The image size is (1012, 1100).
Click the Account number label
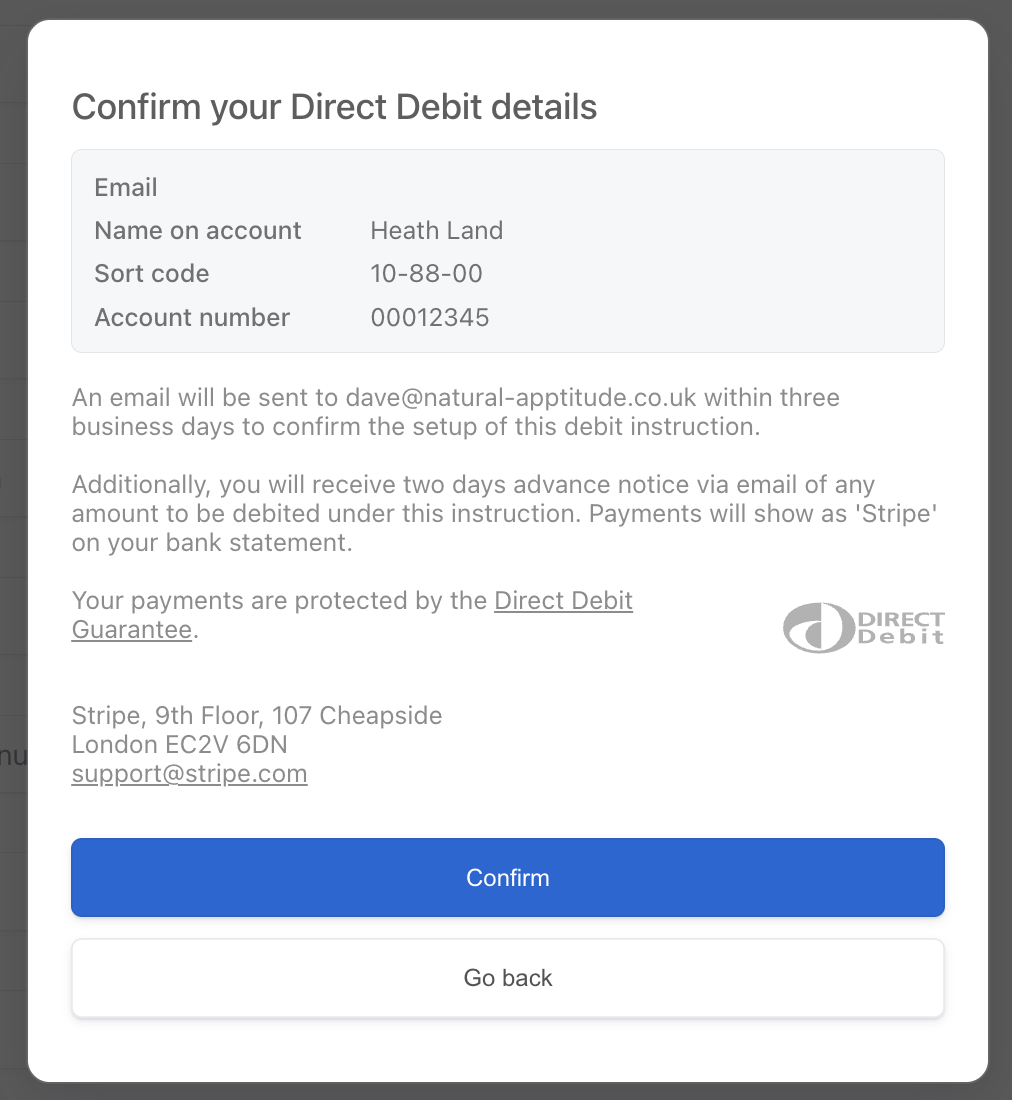coord(192,318)
